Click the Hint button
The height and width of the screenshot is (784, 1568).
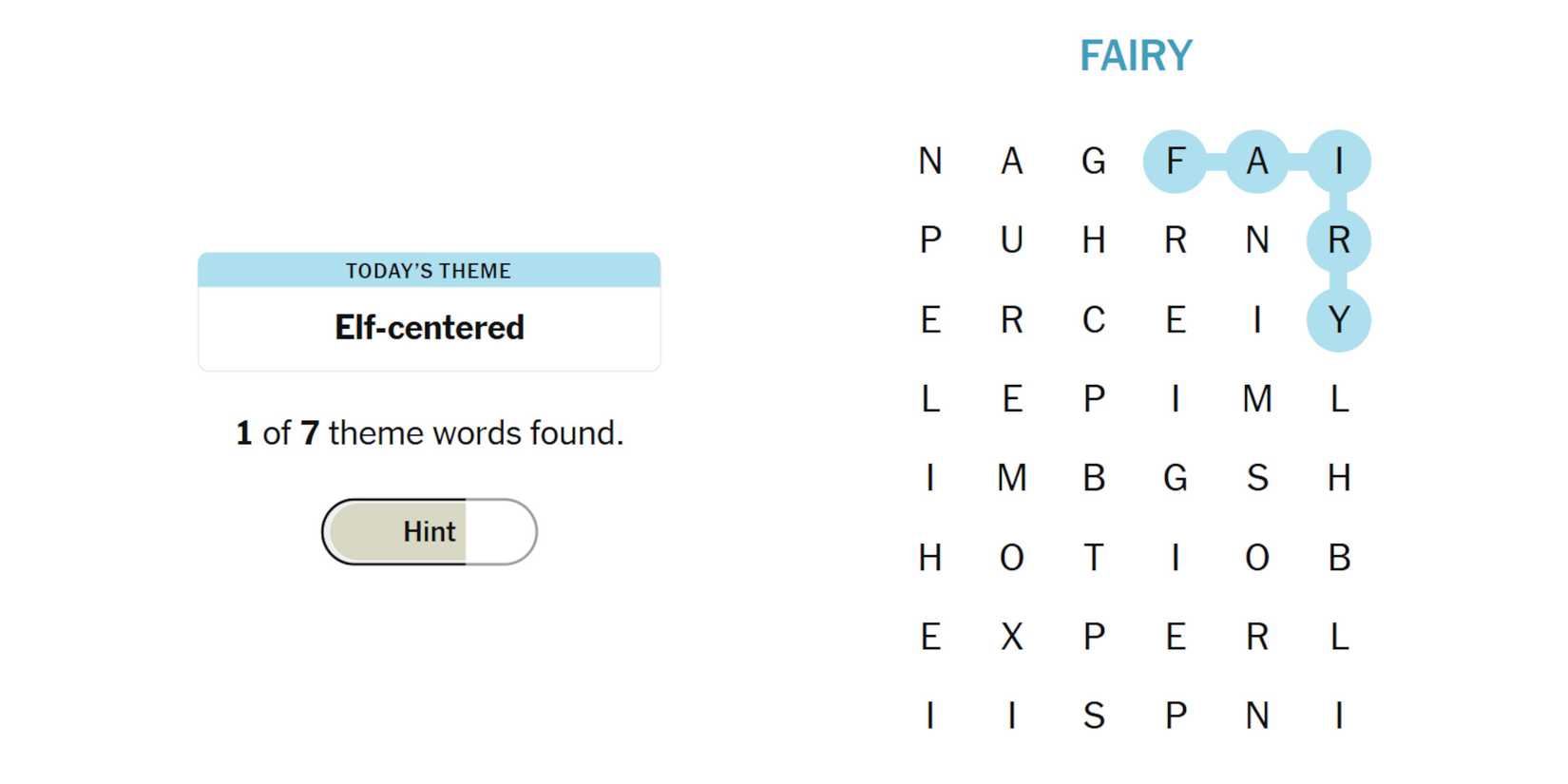click(x=429, y=532)
